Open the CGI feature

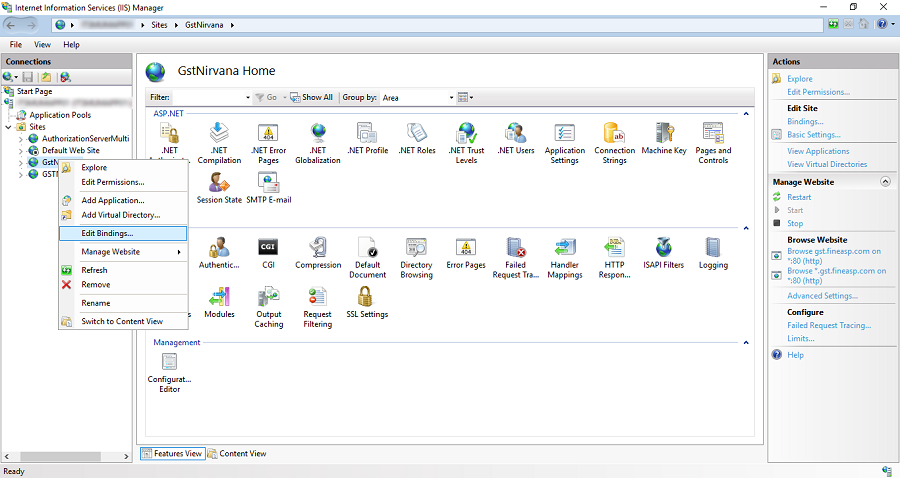268,254
